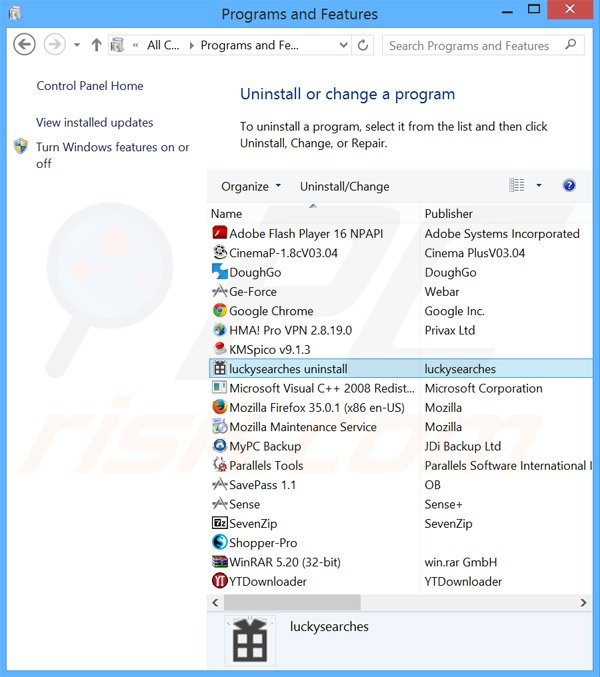Navigate back with the back arrow
Viewport: 600px width, 677px height.
(x=24, y=44)
